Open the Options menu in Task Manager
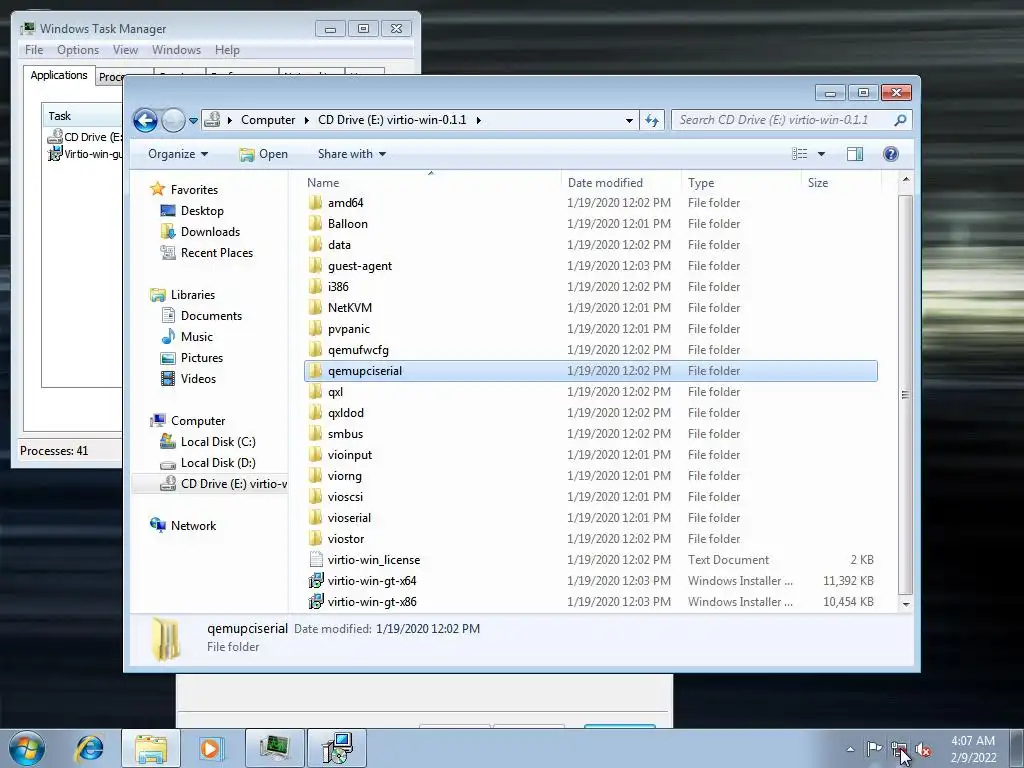The image size is (1024, 768). [78, 50]
